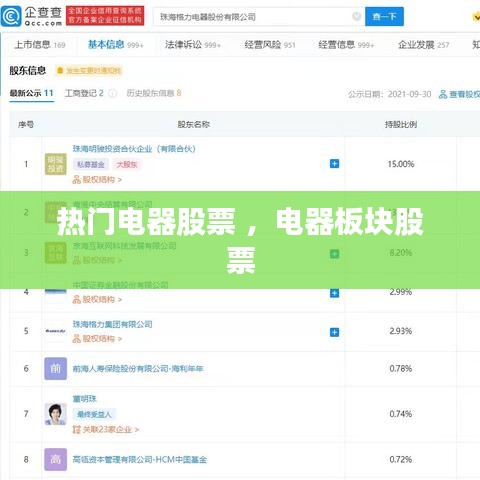Open the 关联23家企业 link
Image resolution: width=480 pixels, height=480 pixels.
click(x=105, y=430)
